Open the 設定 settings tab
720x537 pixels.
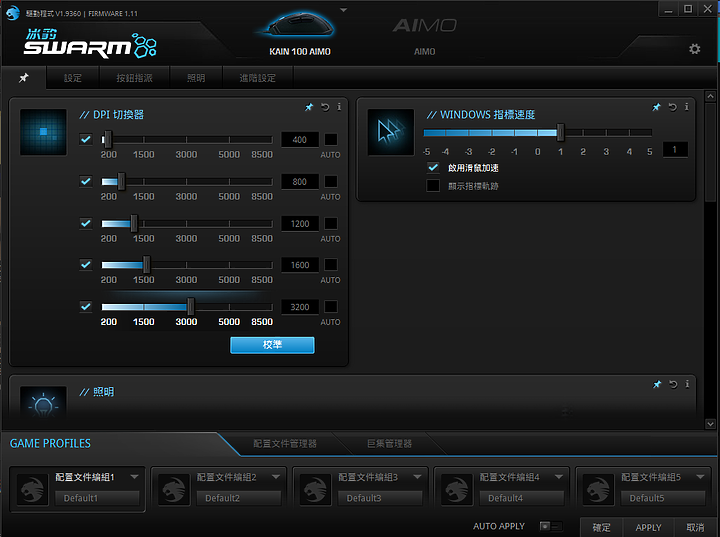coord(73,78)
